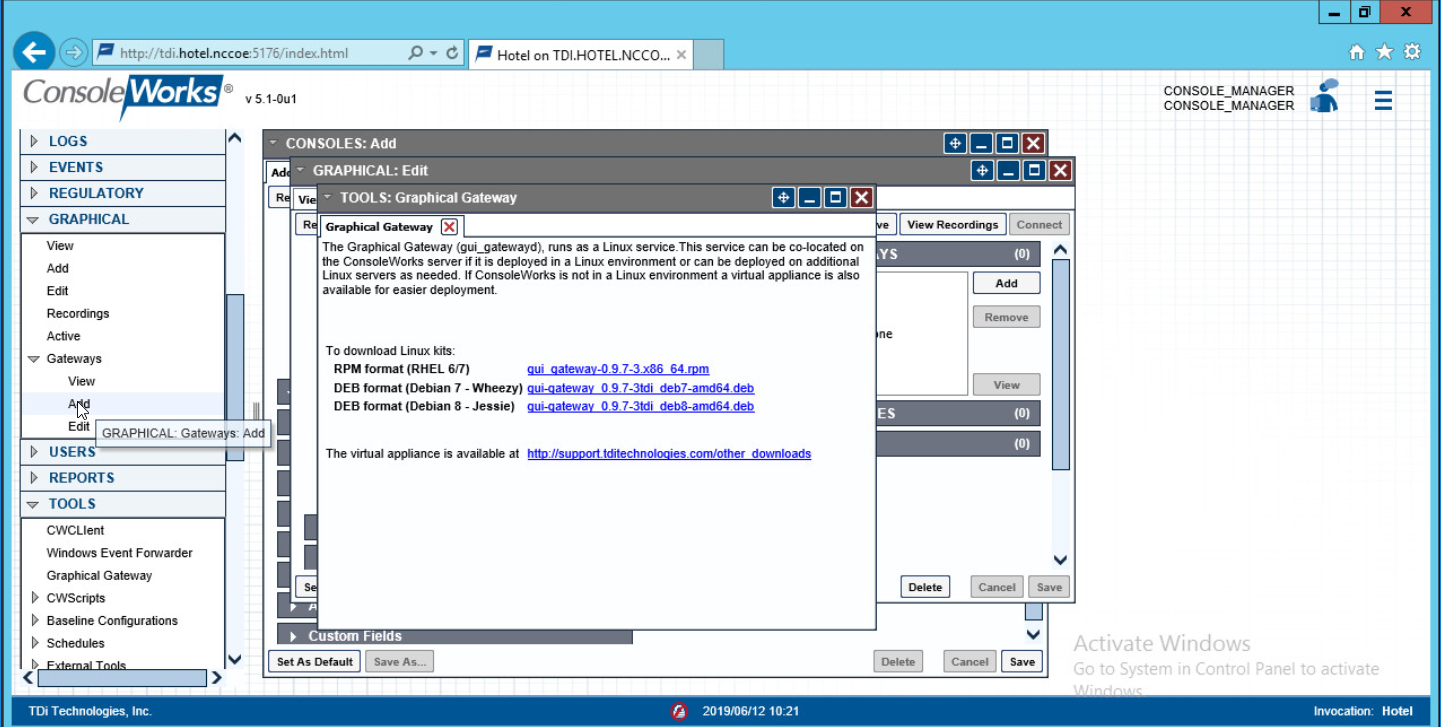Collapse the TOOLS menu section
This screenshot has height=727, width=1441.
(34, 505)
